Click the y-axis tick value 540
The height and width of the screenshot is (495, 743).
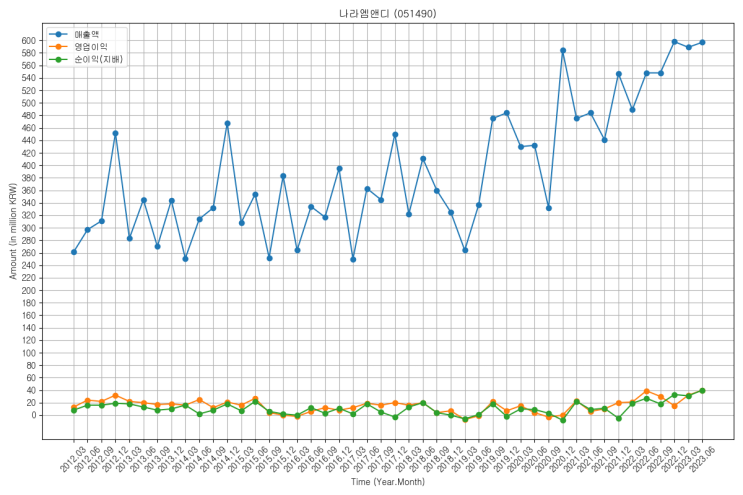pos(28,78)
